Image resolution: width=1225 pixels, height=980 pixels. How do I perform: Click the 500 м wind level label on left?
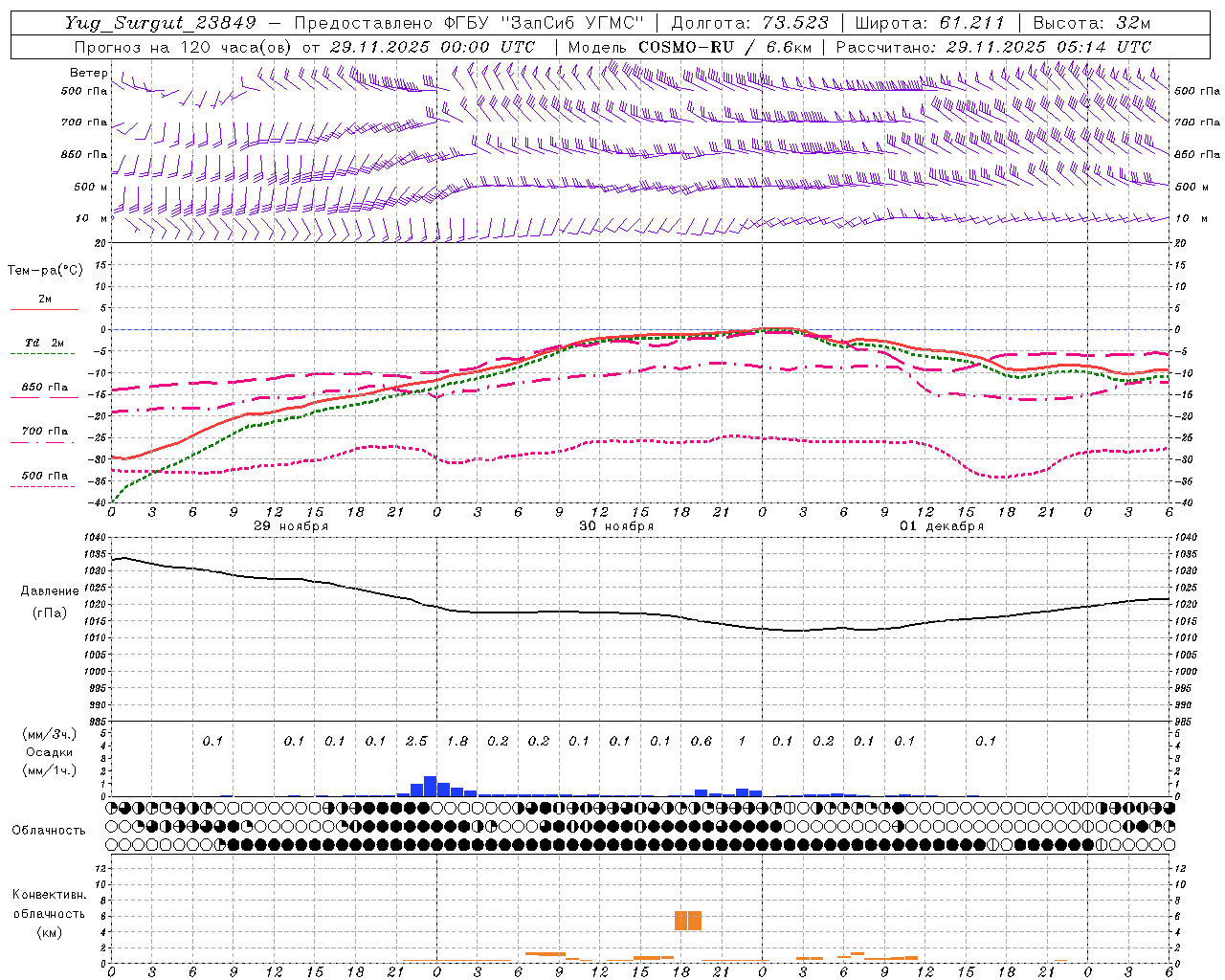91,188
